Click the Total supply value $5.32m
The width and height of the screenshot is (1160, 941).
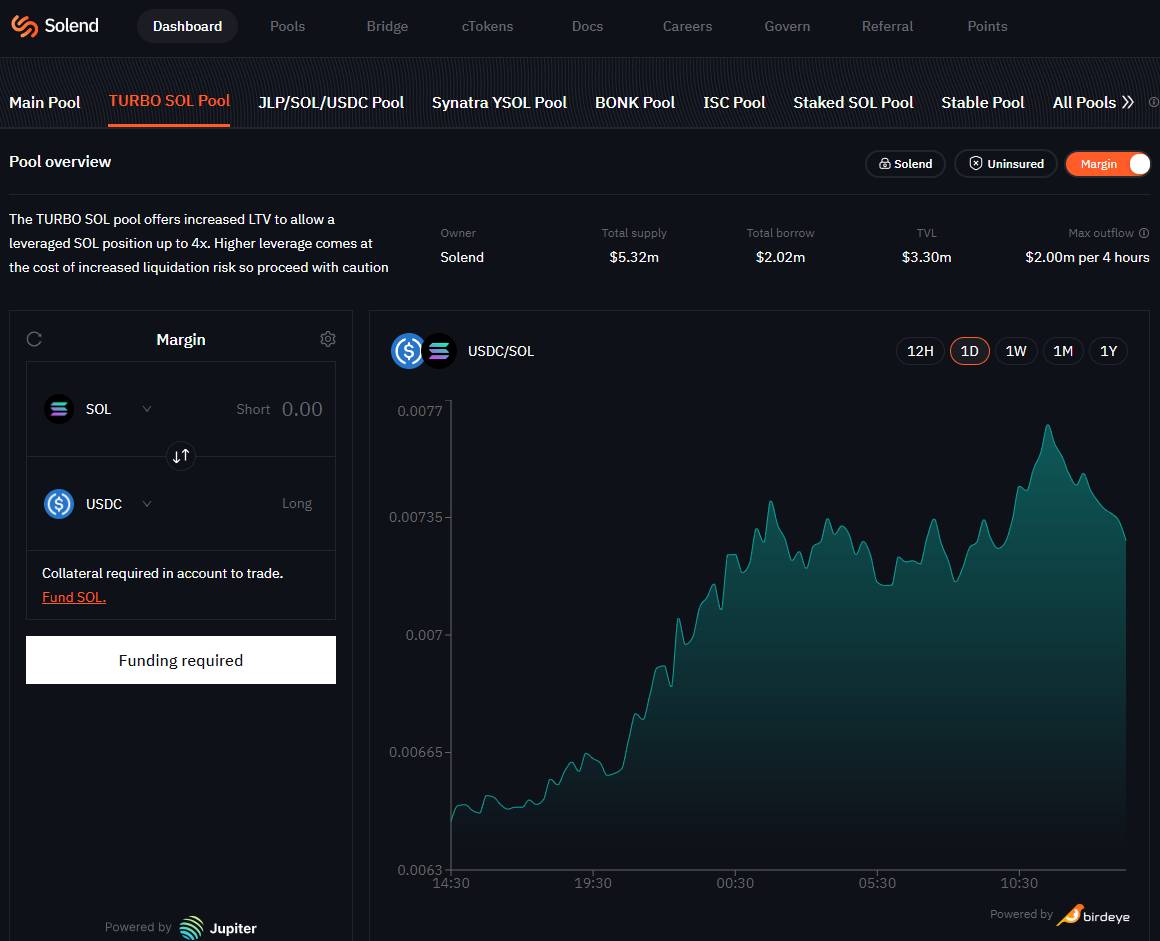(x=634, y=257)
